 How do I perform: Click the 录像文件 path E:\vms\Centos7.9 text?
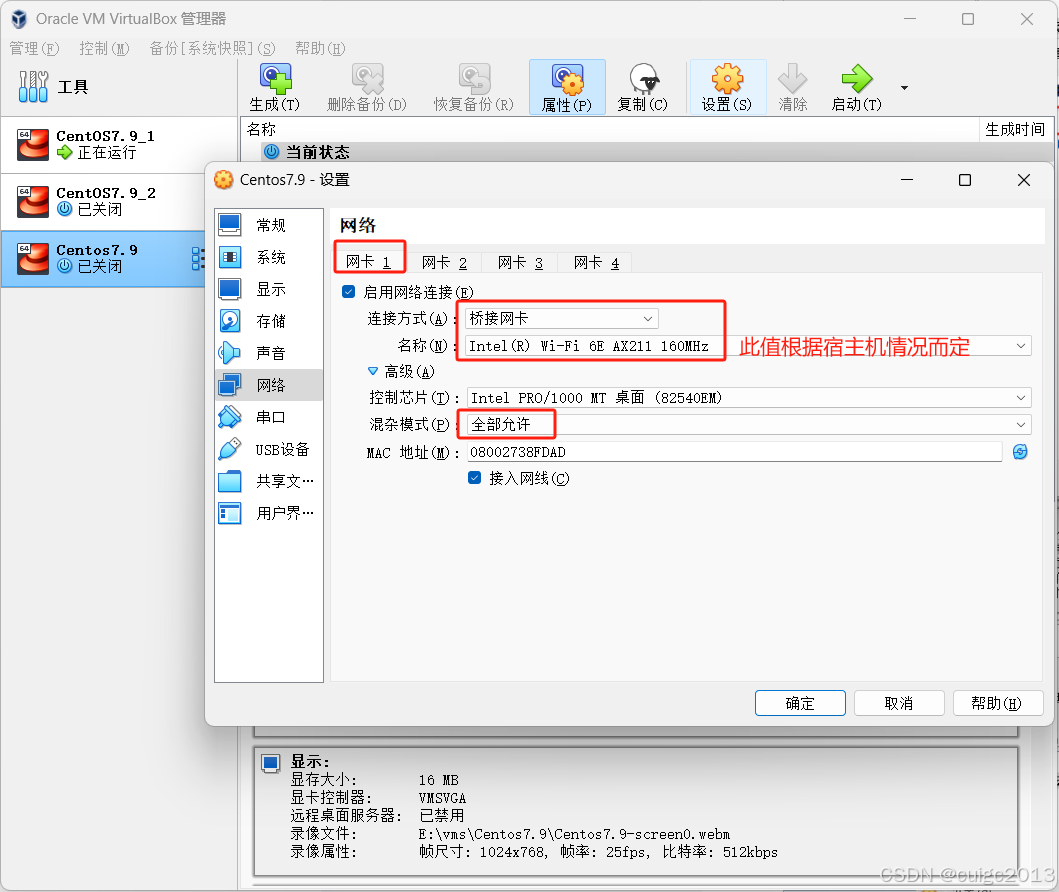click(574, 834)
